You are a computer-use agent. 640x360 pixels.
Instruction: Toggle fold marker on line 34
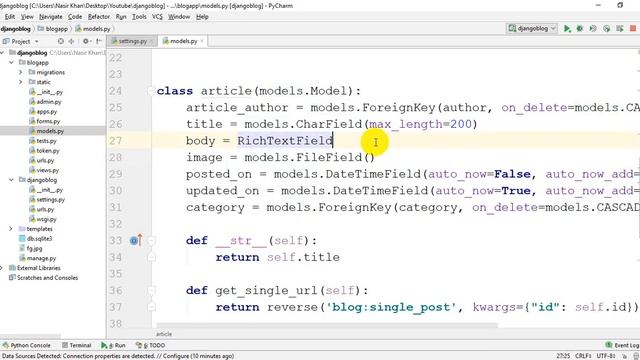(151, 257)
